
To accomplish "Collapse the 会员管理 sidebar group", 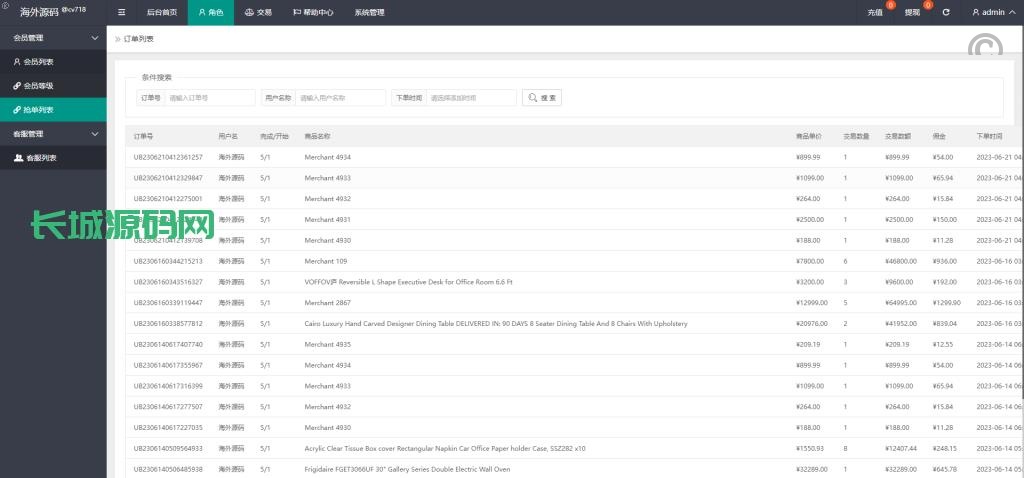I will point(95,38).
